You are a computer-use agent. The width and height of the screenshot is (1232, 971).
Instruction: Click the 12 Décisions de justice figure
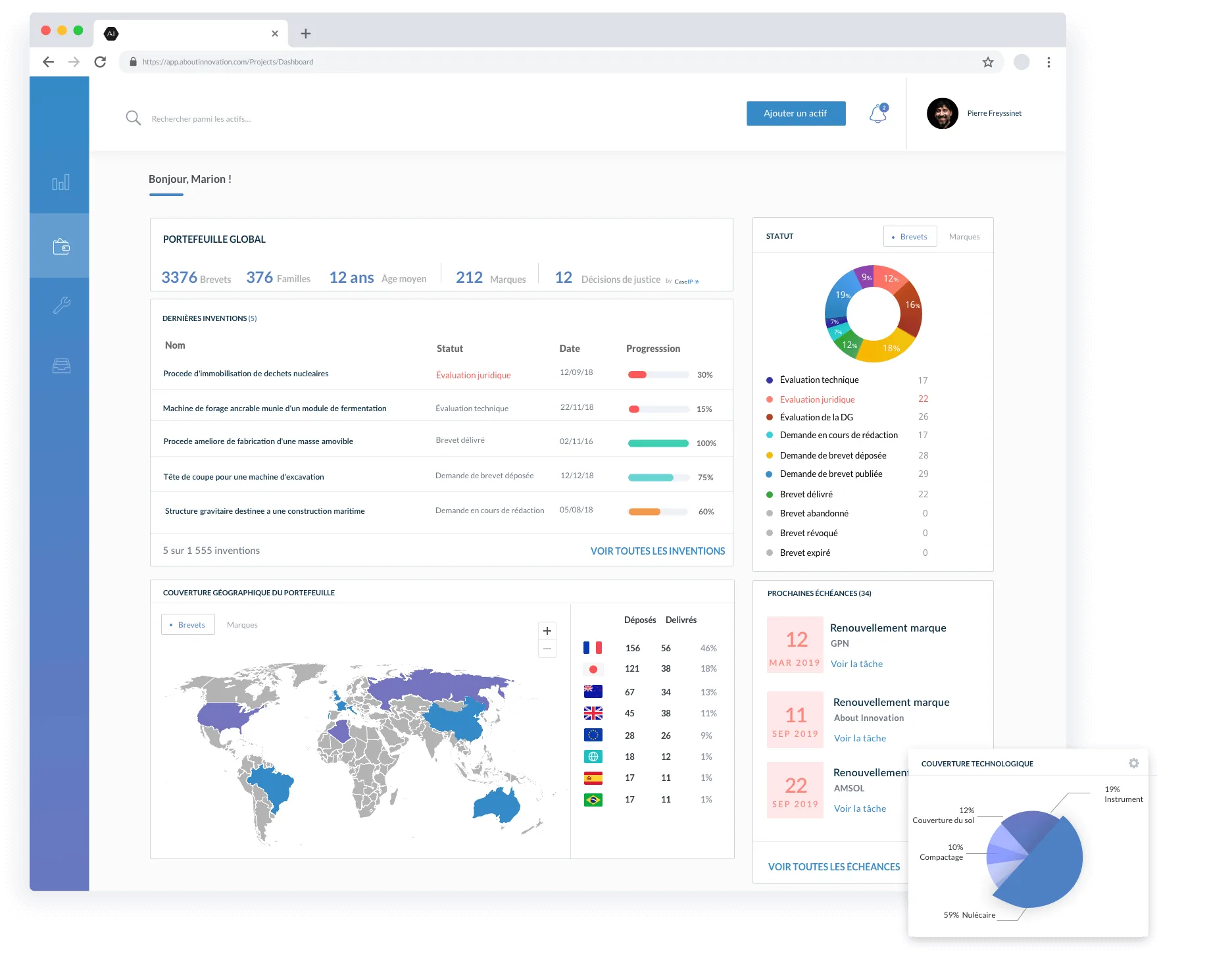pos(607,278)
